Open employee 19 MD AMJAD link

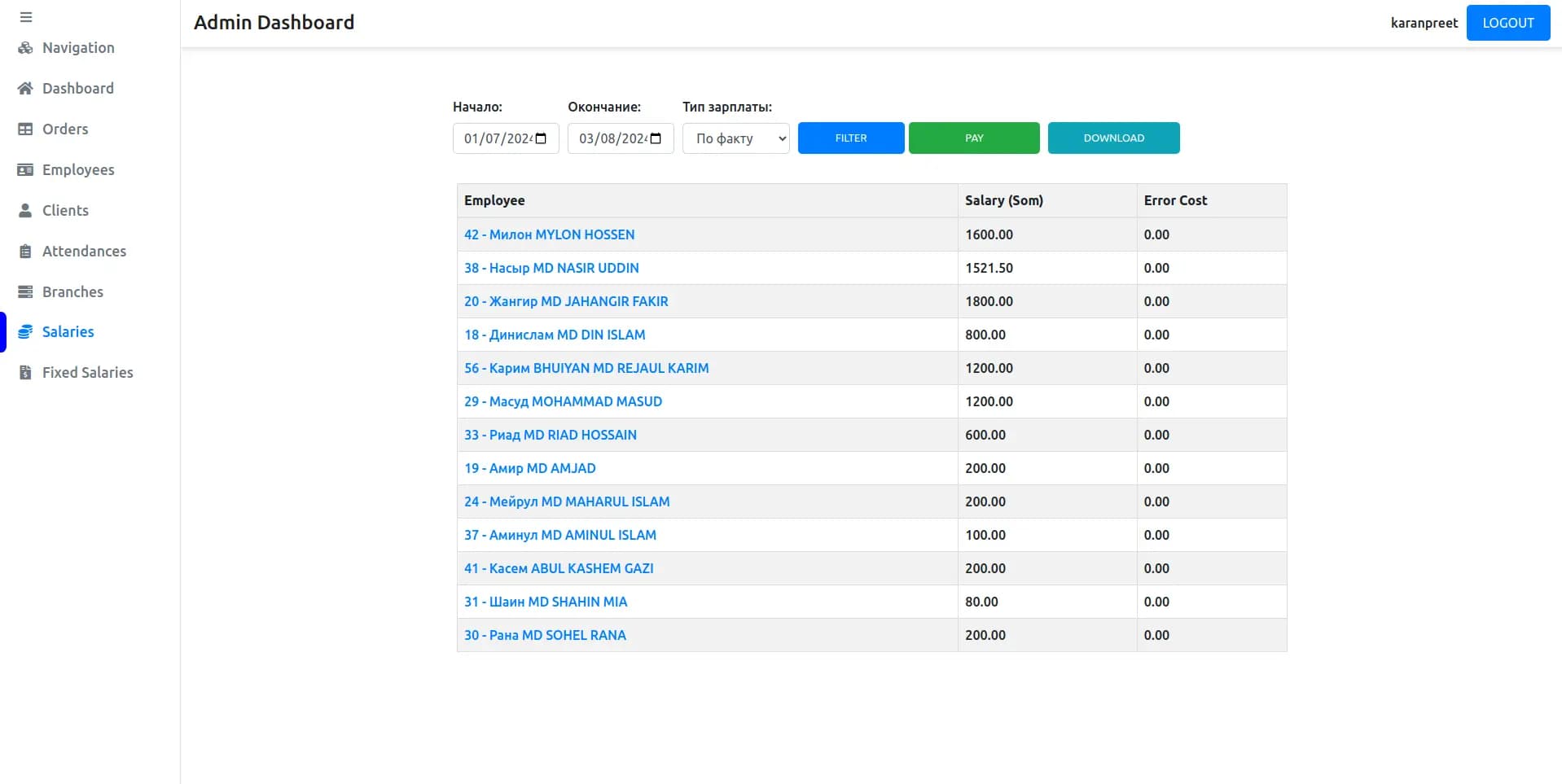click(x=530, y=468)
